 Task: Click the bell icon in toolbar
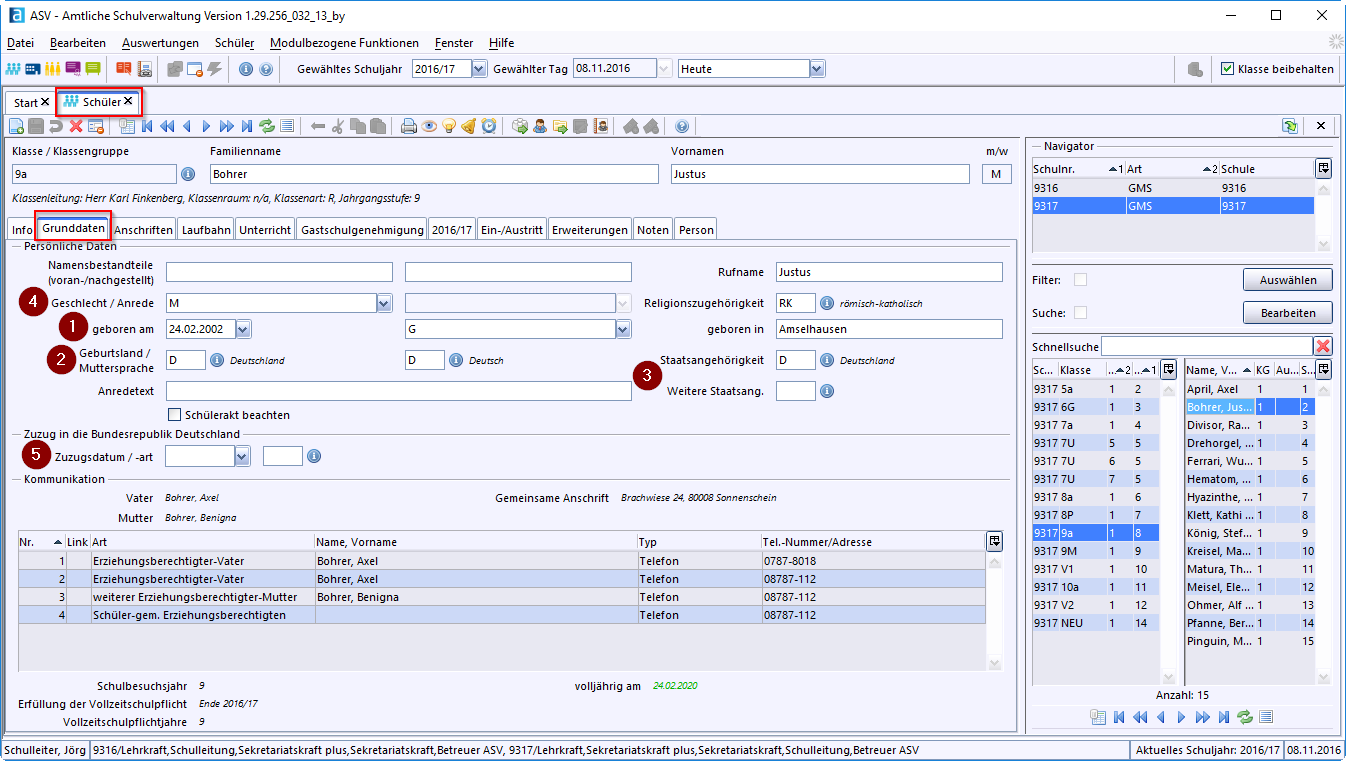469,126
